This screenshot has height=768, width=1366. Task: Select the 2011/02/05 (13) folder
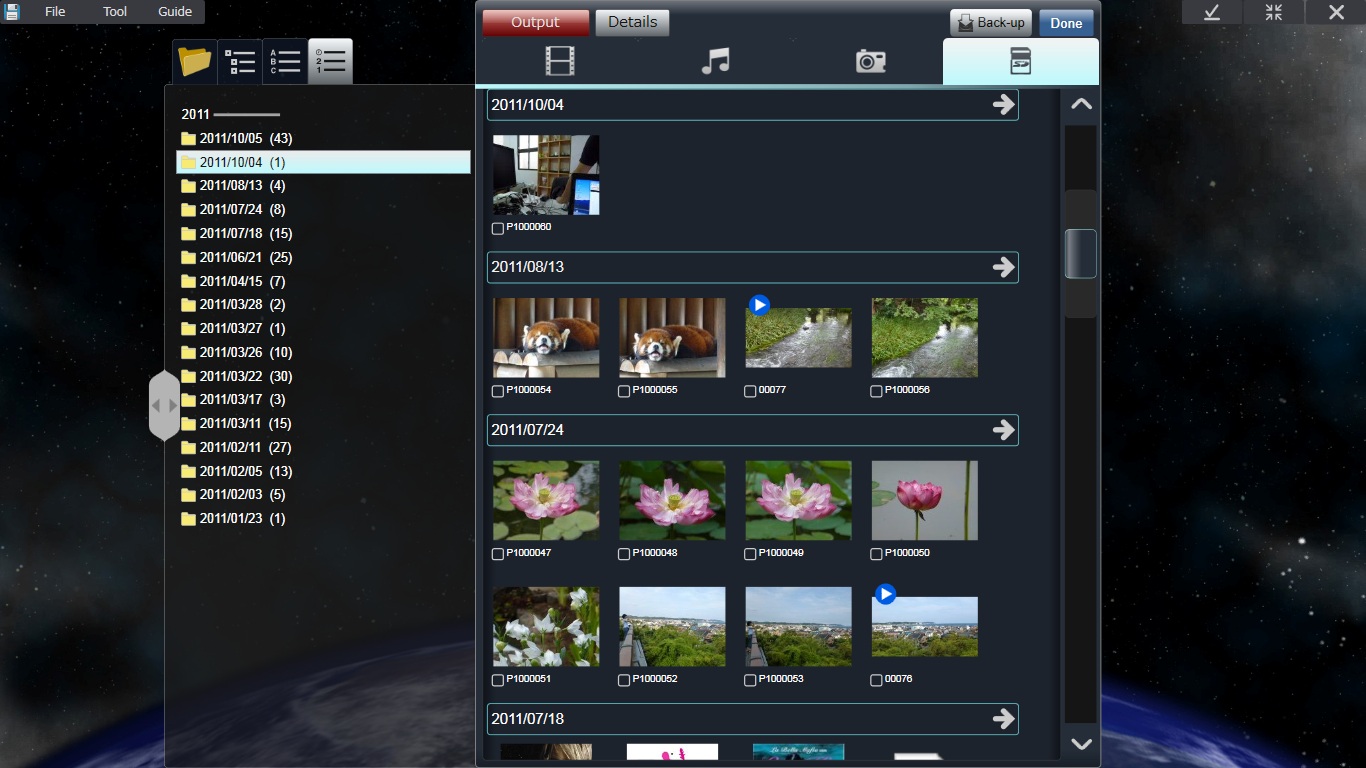click(323, 472)
